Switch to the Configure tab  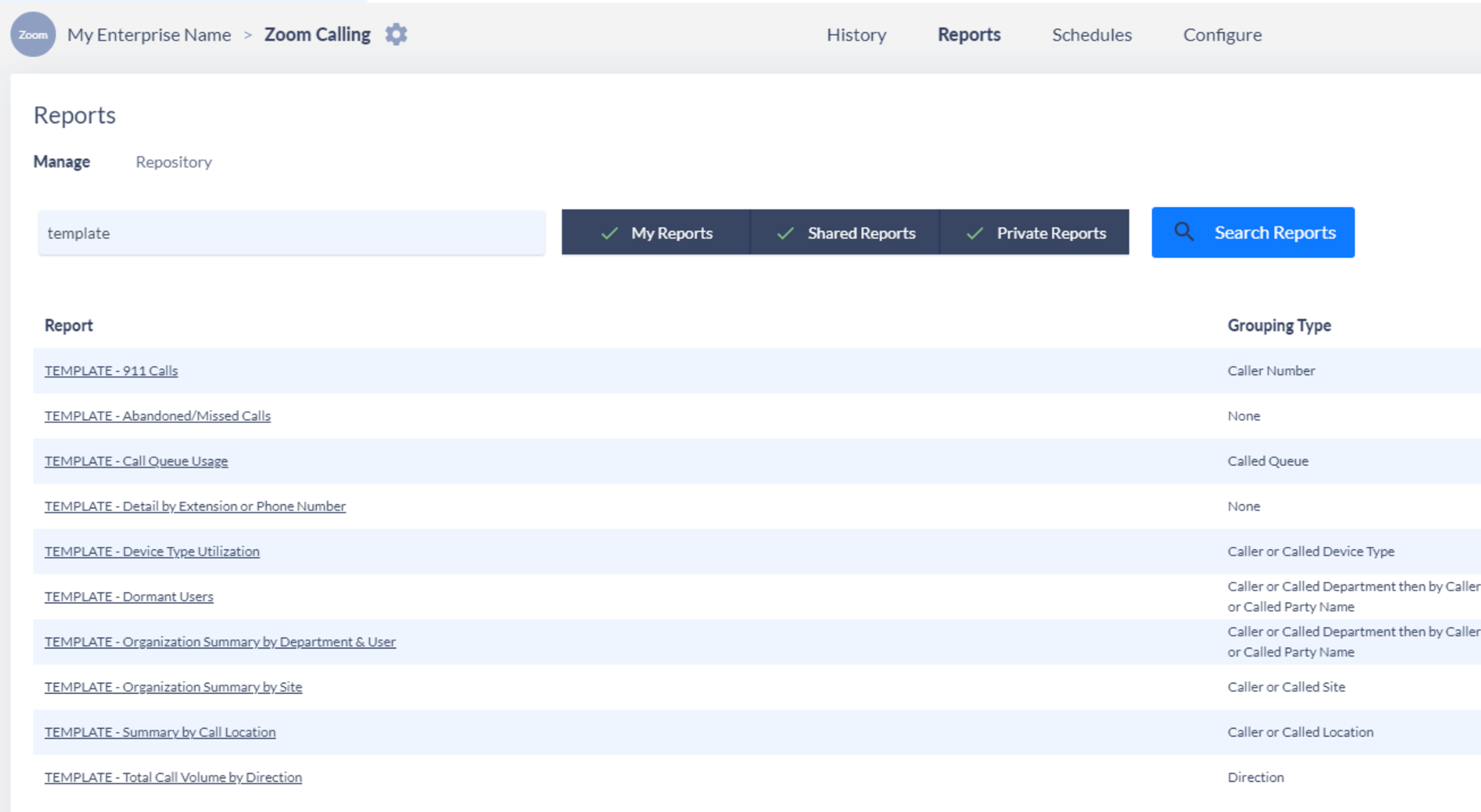[x=1224, y=34]
